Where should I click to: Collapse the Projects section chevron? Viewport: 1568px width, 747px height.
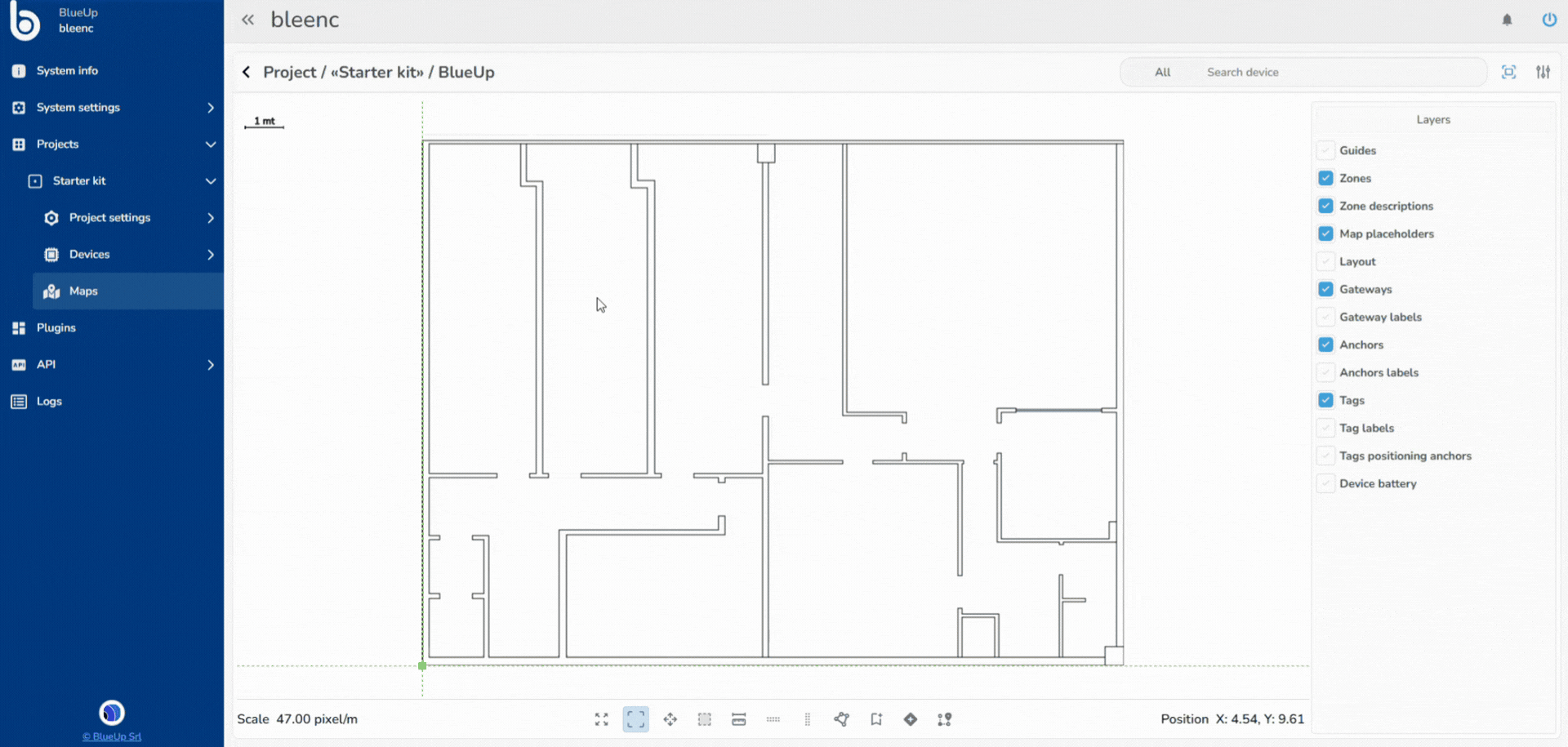(210, 145)
